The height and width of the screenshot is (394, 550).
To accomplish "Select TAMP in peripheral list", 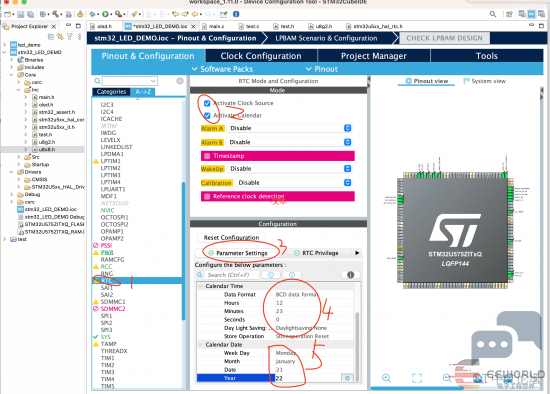I will coord(108,344).
